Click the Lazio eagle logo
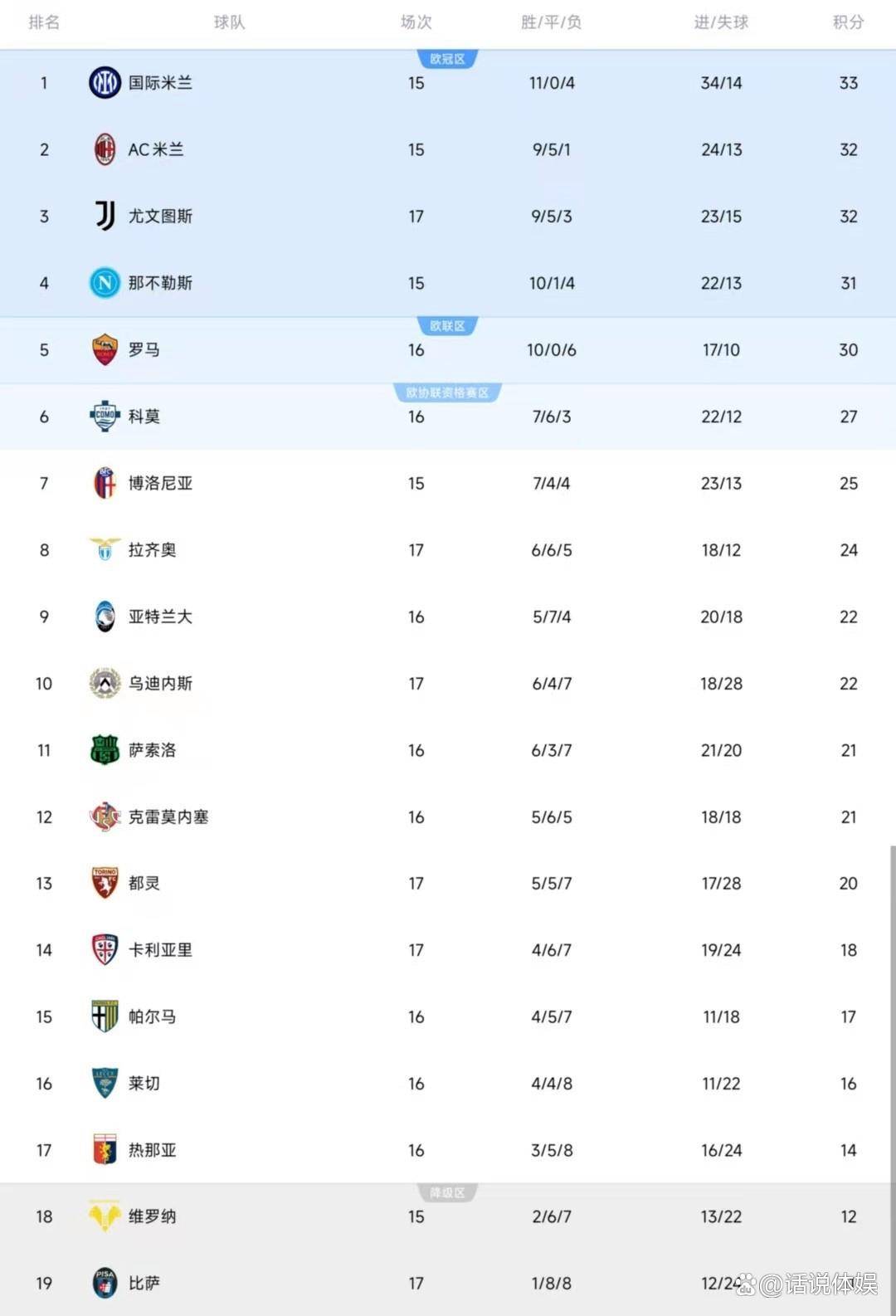 105,549
